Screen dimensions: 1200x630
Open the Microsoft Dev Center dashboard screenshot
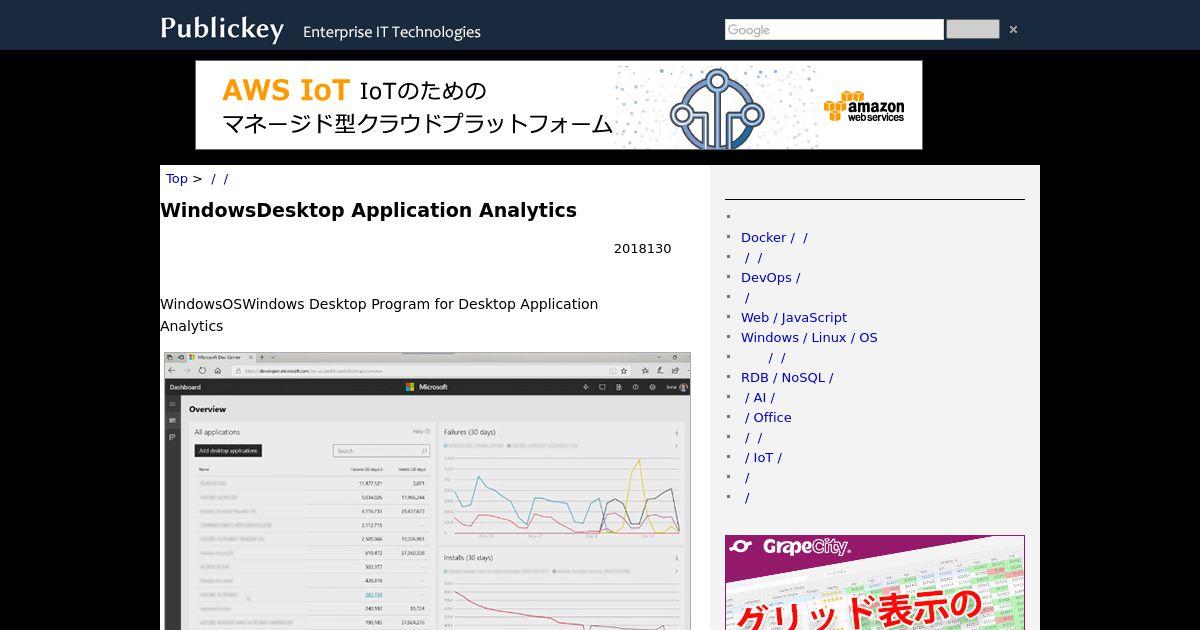[427, 491]
